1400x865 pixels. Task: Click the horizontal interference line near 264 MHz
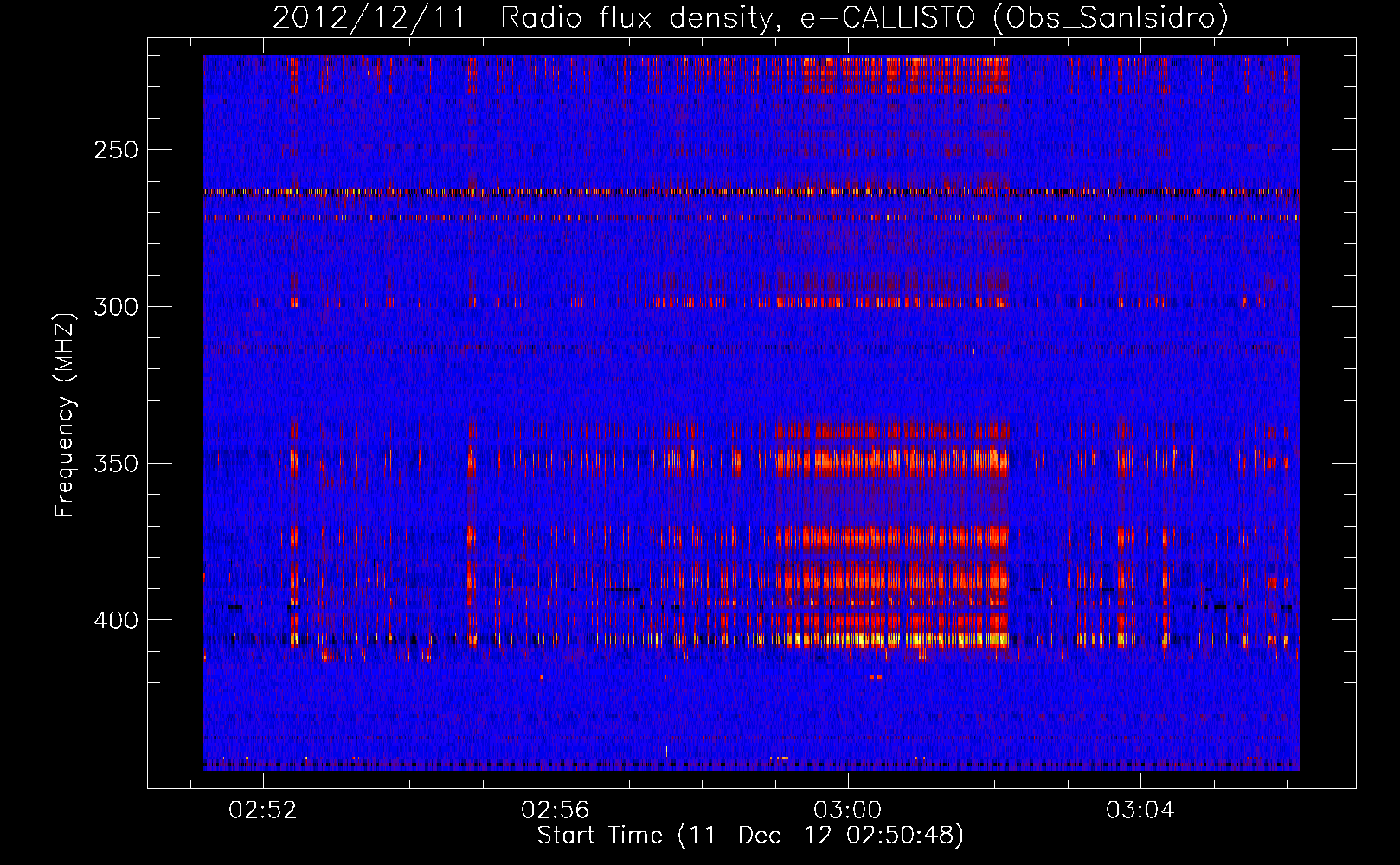point(751,192)
